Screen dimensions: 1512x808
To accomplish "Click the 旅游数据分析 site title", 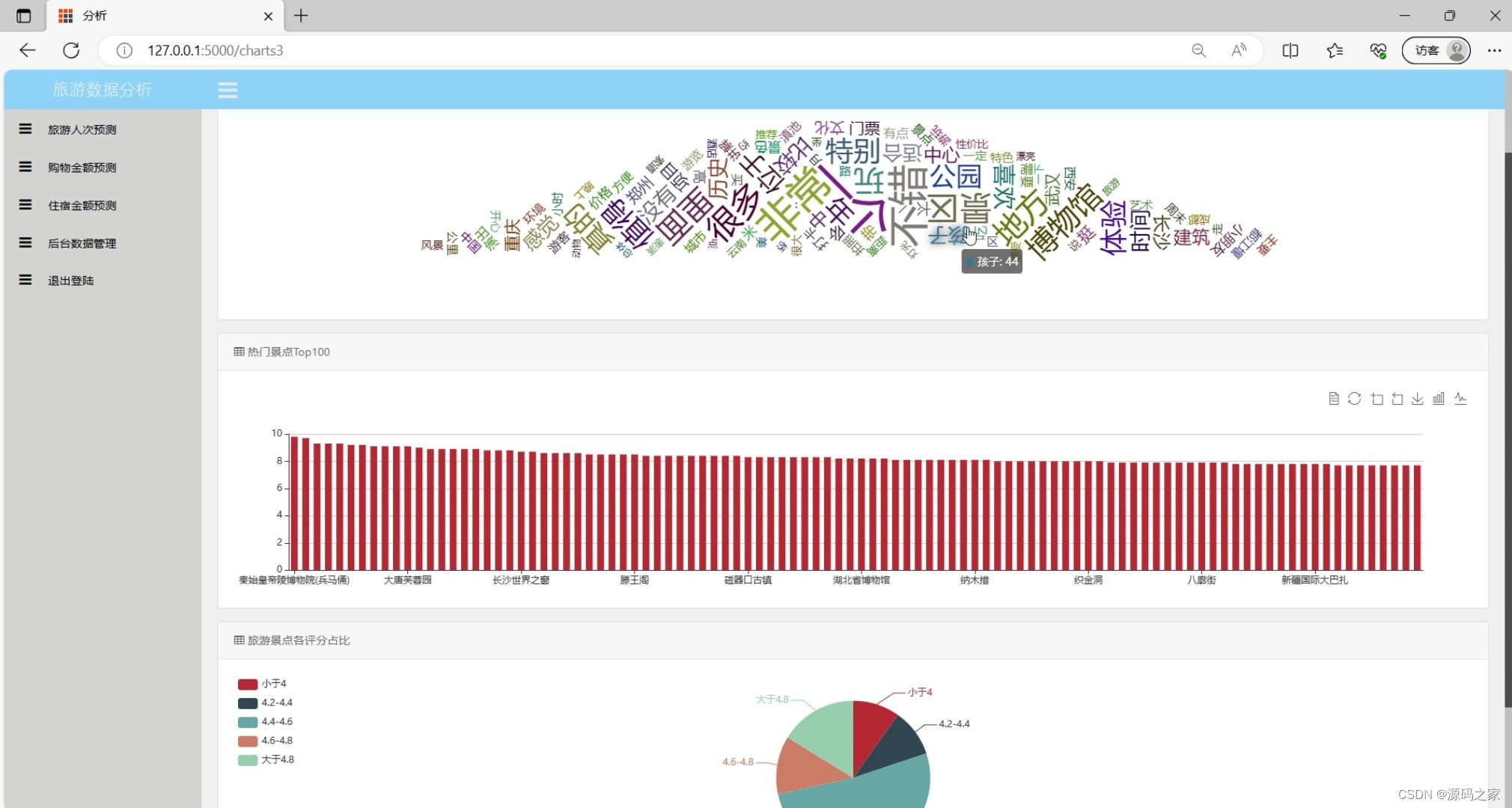I will point(102,90).
